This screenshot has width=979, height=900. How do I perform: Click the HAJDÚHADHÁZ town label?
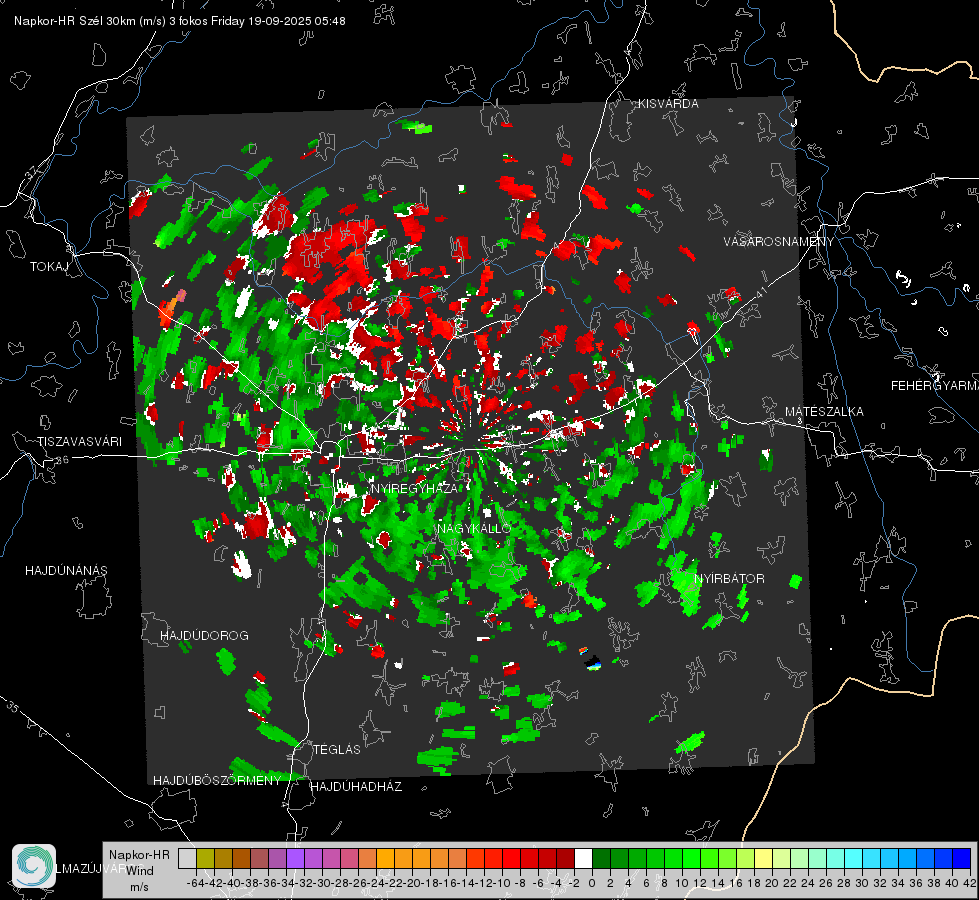(x=356, y=787)
